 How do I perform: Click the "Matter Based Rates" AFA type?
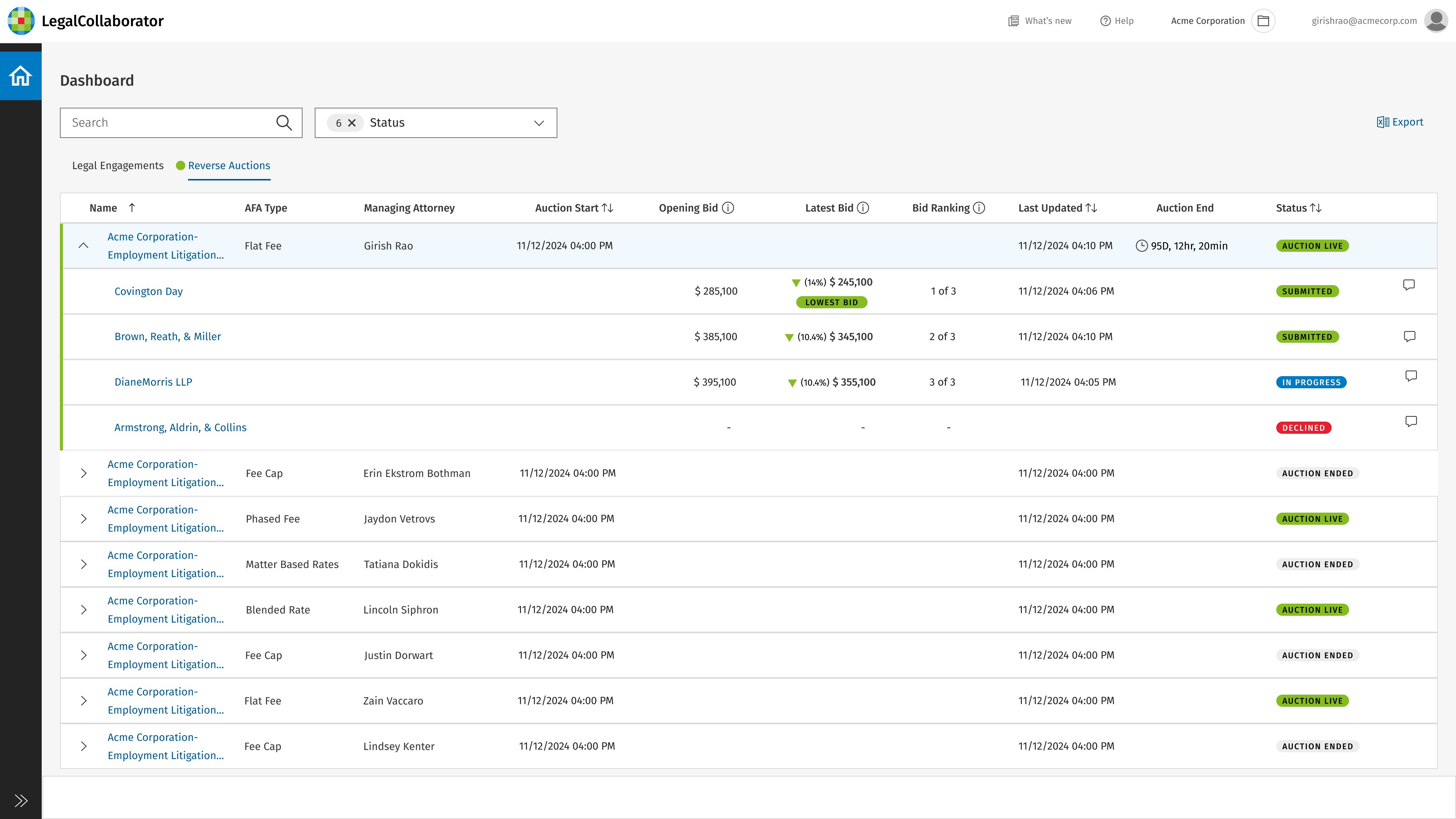pyautogui.click(x=292, y=564)
